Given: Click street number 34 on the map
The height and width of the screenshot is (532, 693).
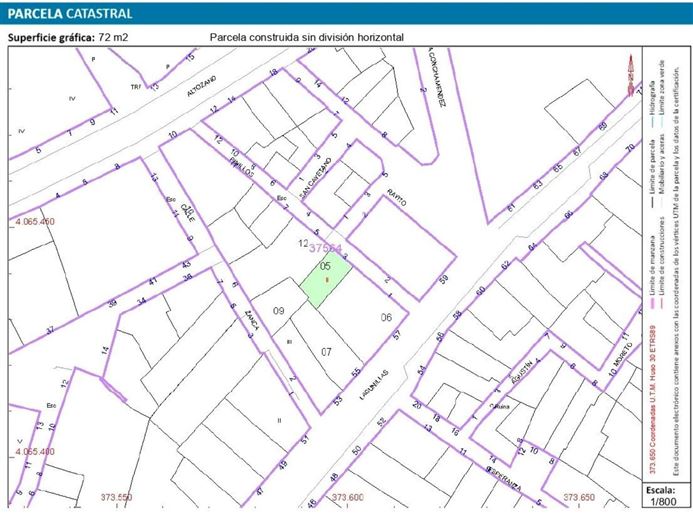Looking at the screenshot, I should 141,302.
